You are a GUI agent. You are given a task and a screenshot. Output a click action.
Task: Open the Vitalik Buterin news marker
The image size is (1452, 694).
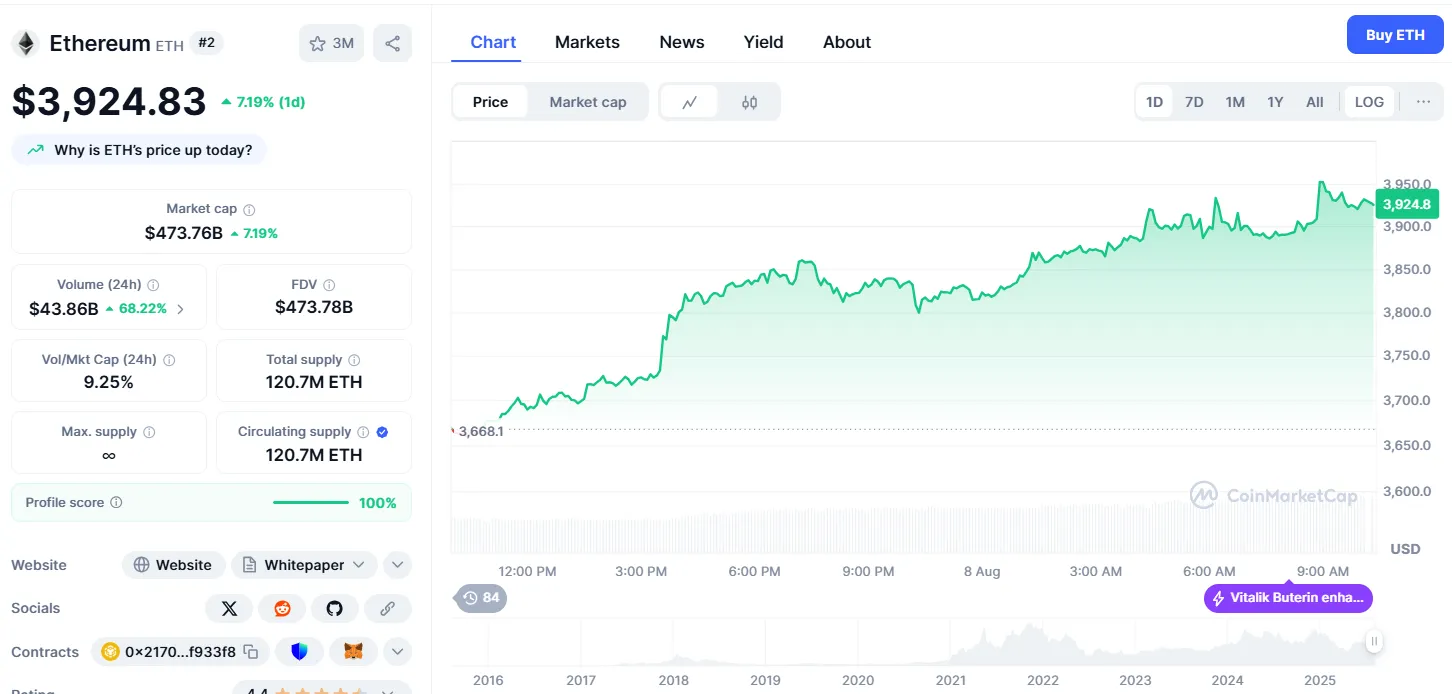1288,598
